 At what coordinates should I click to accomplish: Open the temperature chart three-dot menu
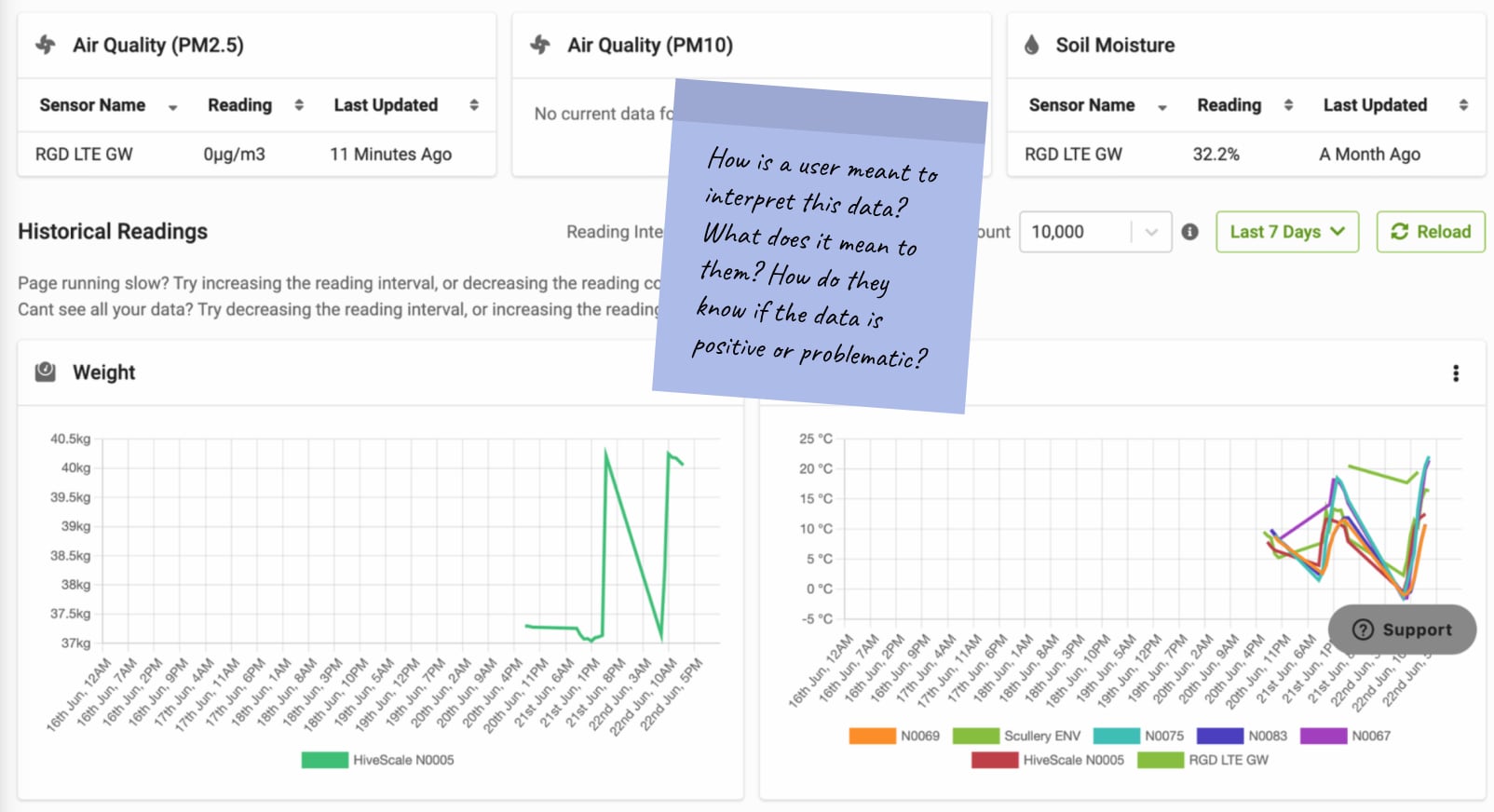coord(1456,373)
